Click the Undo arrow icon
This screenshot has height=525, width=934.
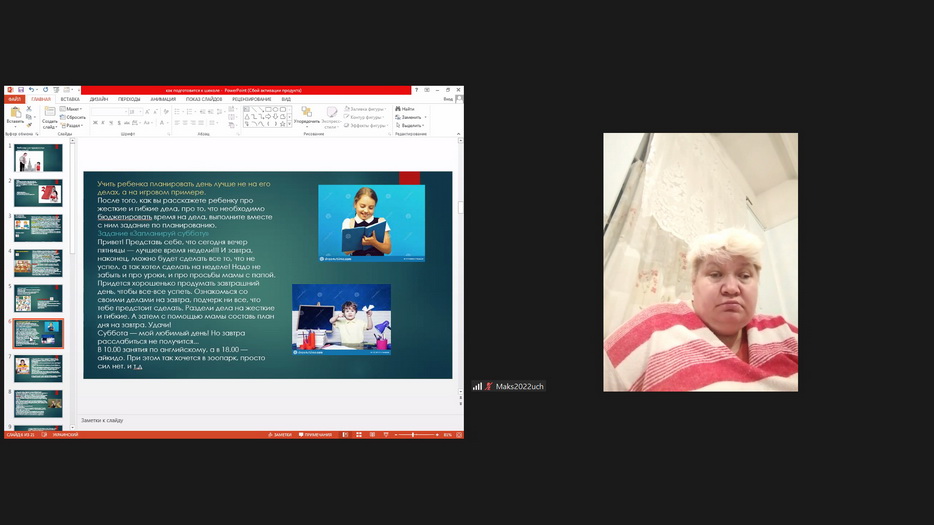tap(31, 90)
